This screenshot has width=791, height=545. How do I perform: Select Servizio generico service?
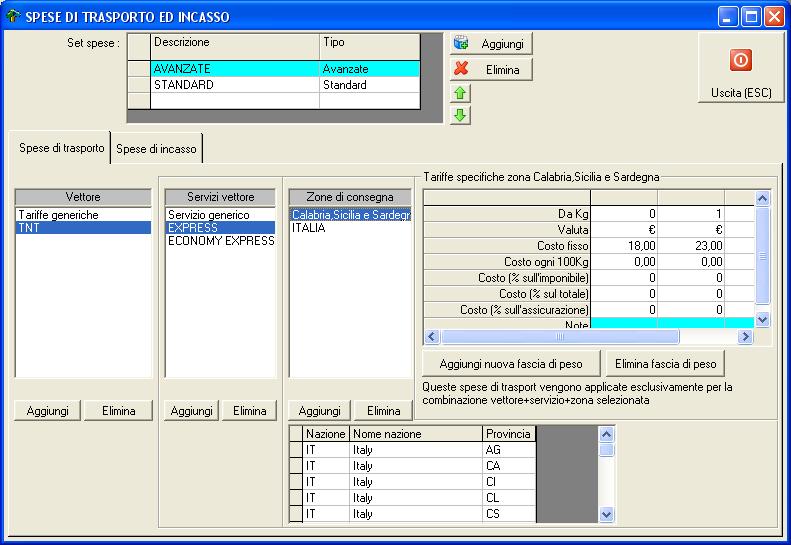220,215
